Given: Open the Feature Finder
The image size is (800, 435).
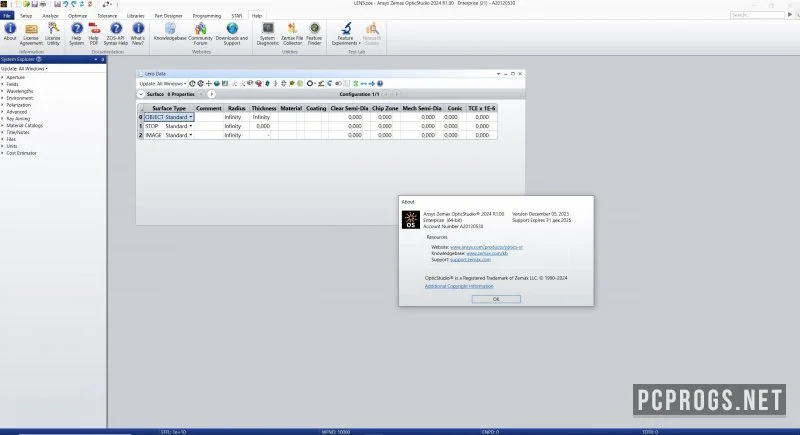Looking at the screenshot, I should (314, 34).
